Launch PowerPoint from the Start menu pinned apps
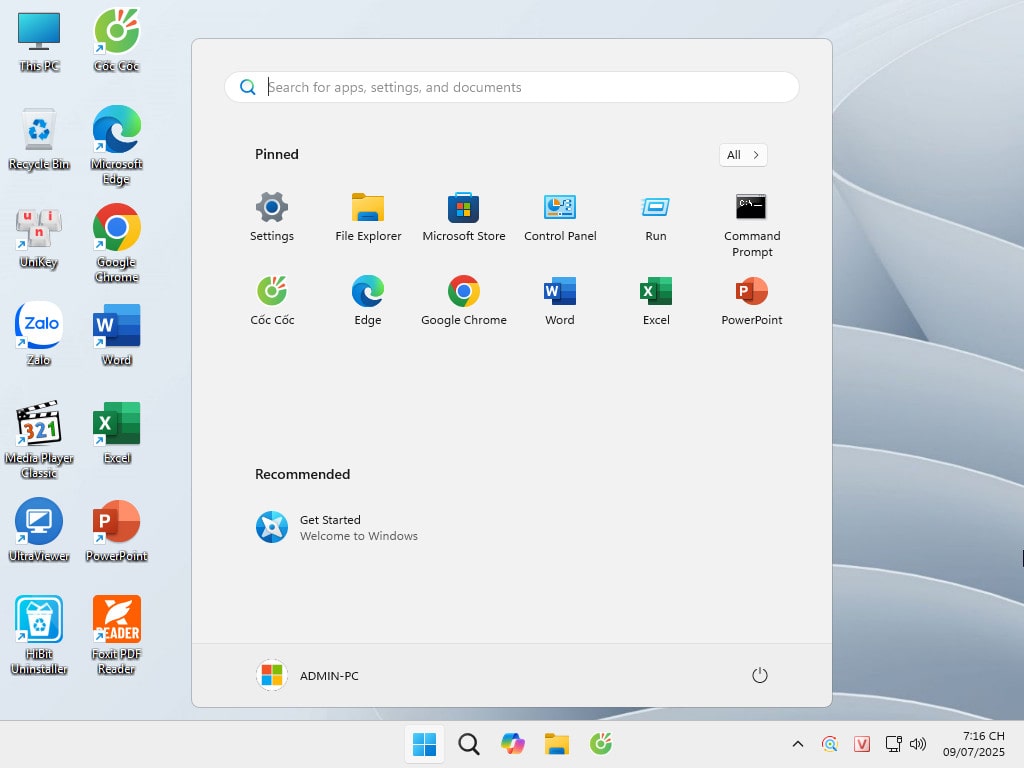Image resolution: width=1024 pixels, height=768 pixels. 752,300
